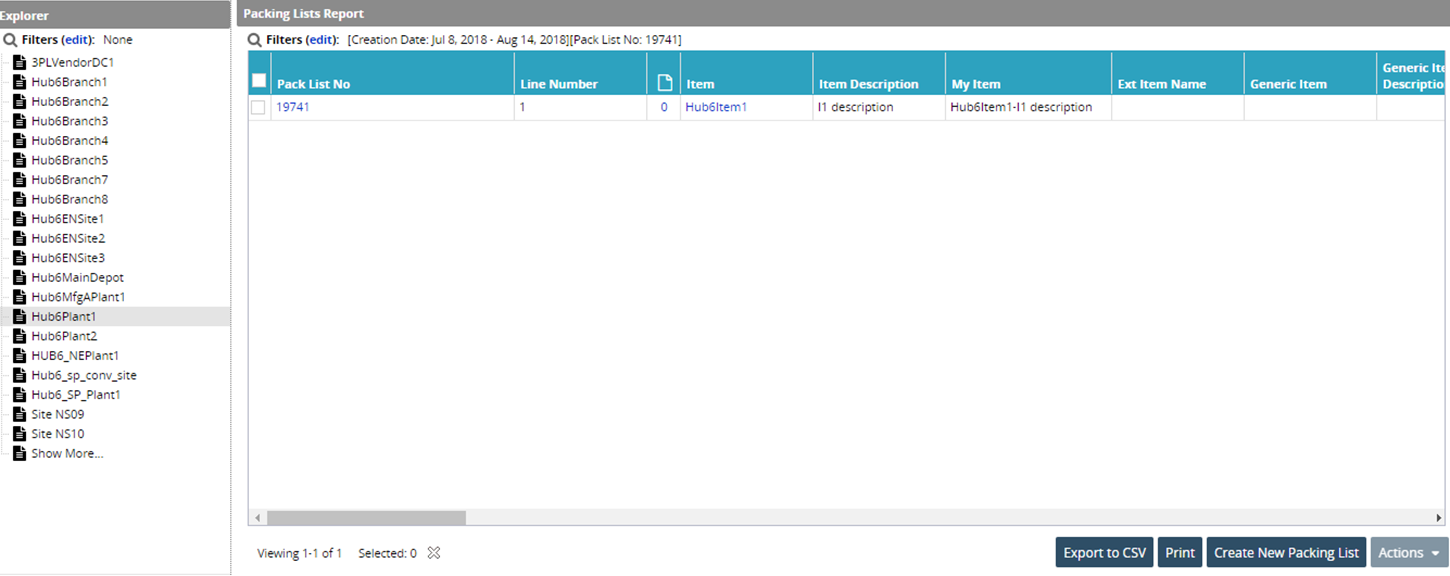Clear selection with the X icon

[434, 553]
